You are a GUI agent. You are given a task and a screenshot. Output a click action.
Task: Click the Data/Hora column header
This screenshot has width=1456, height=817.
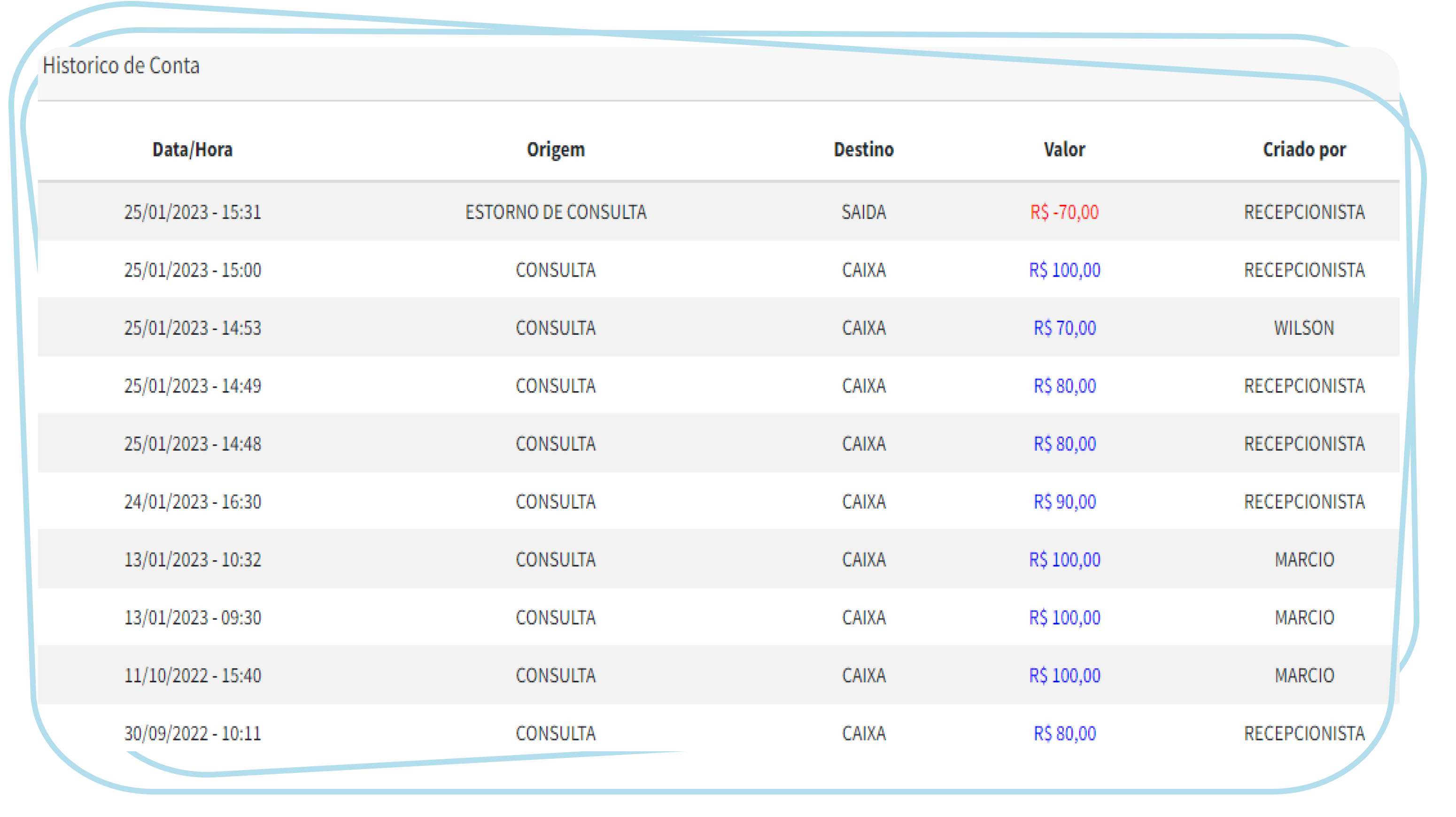pos(192,150)
